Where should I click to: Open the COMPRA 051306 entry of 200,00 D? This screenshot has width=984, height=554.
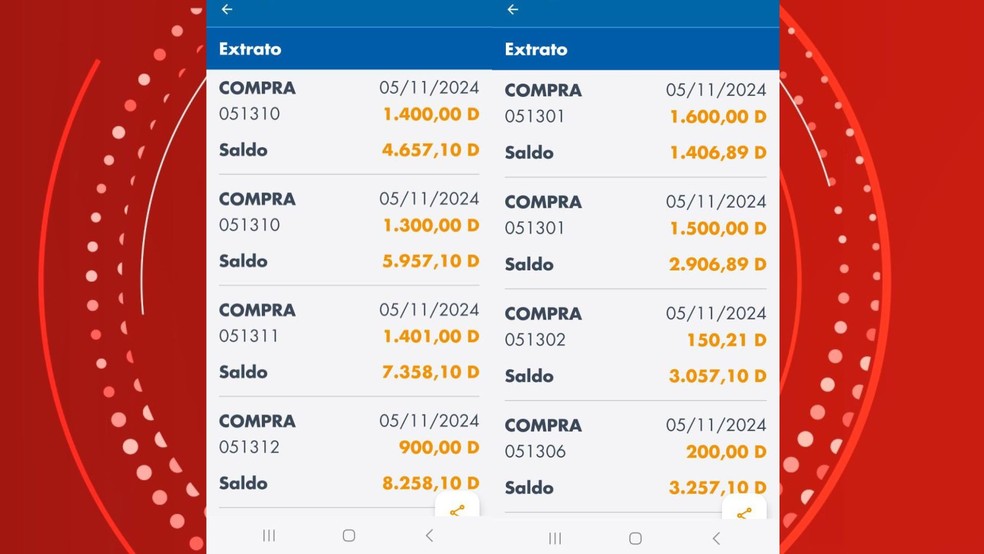click(635, 457)
